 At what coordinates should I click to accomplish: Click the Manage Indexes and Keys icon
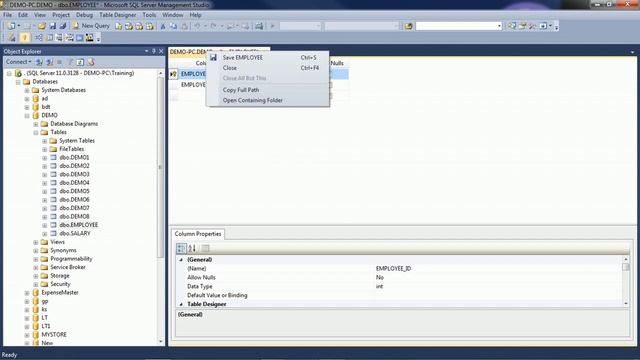[49, 38]
